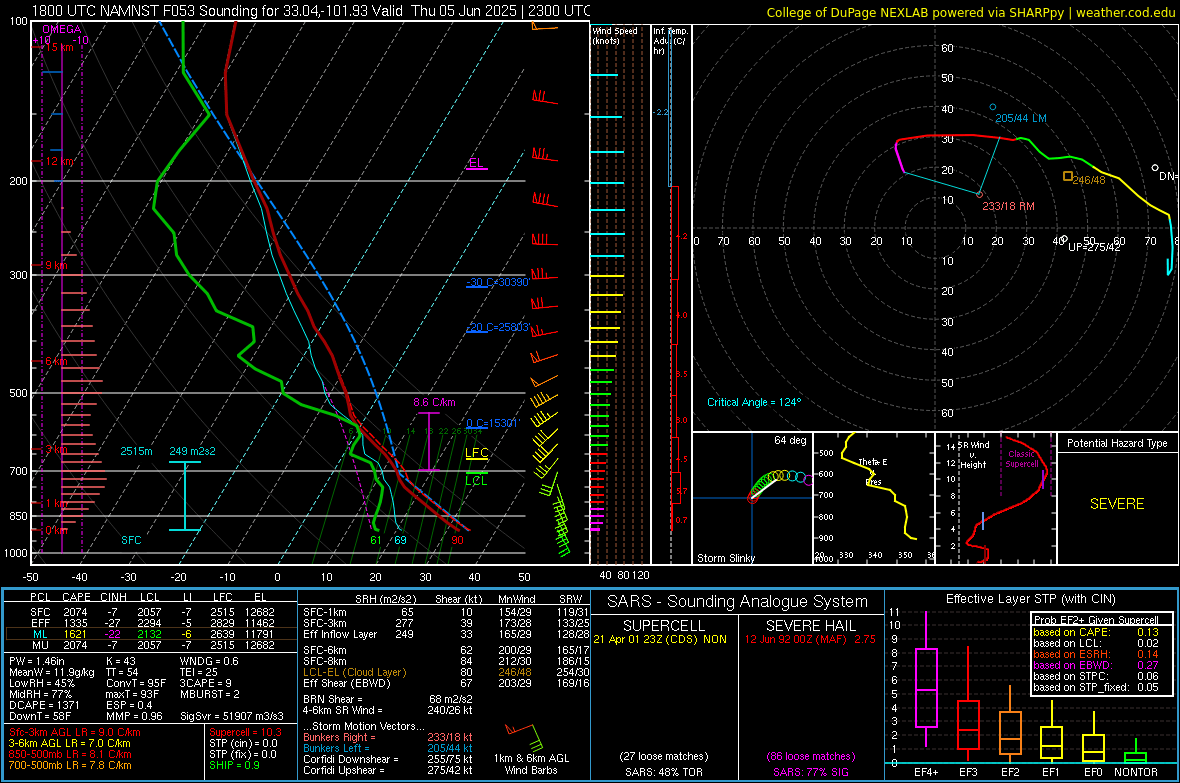Click the 8.6 C/km lapse rate annotation
Screen dimensions: 1180x783
click(434, 402)
